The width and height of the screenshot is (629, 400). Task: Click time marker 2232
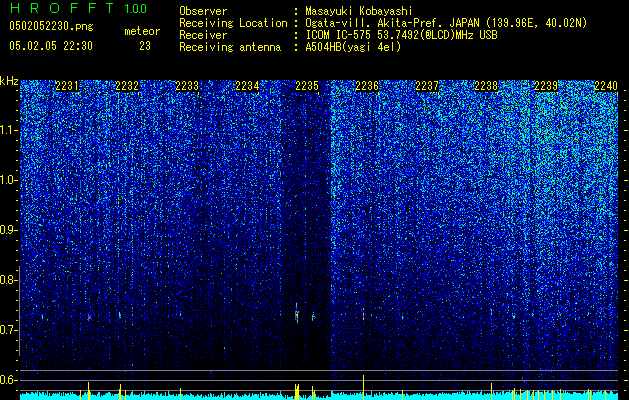click(127, 86)
